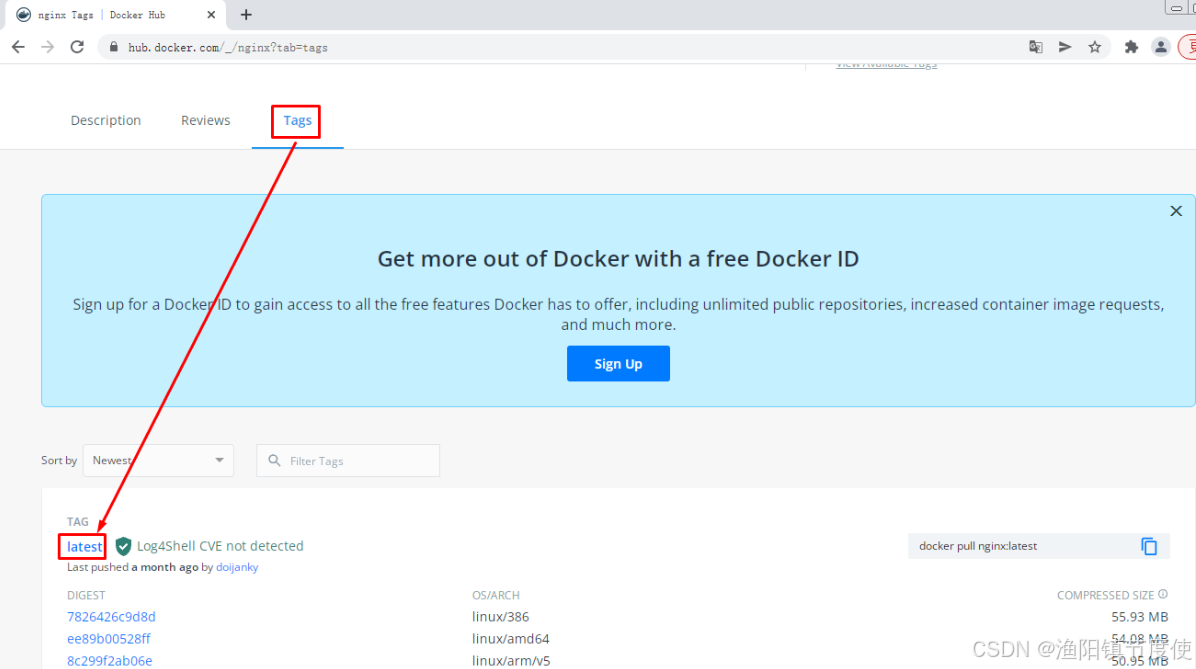
Task: Go forward in browser history
Action: click(x=47, y=47)
